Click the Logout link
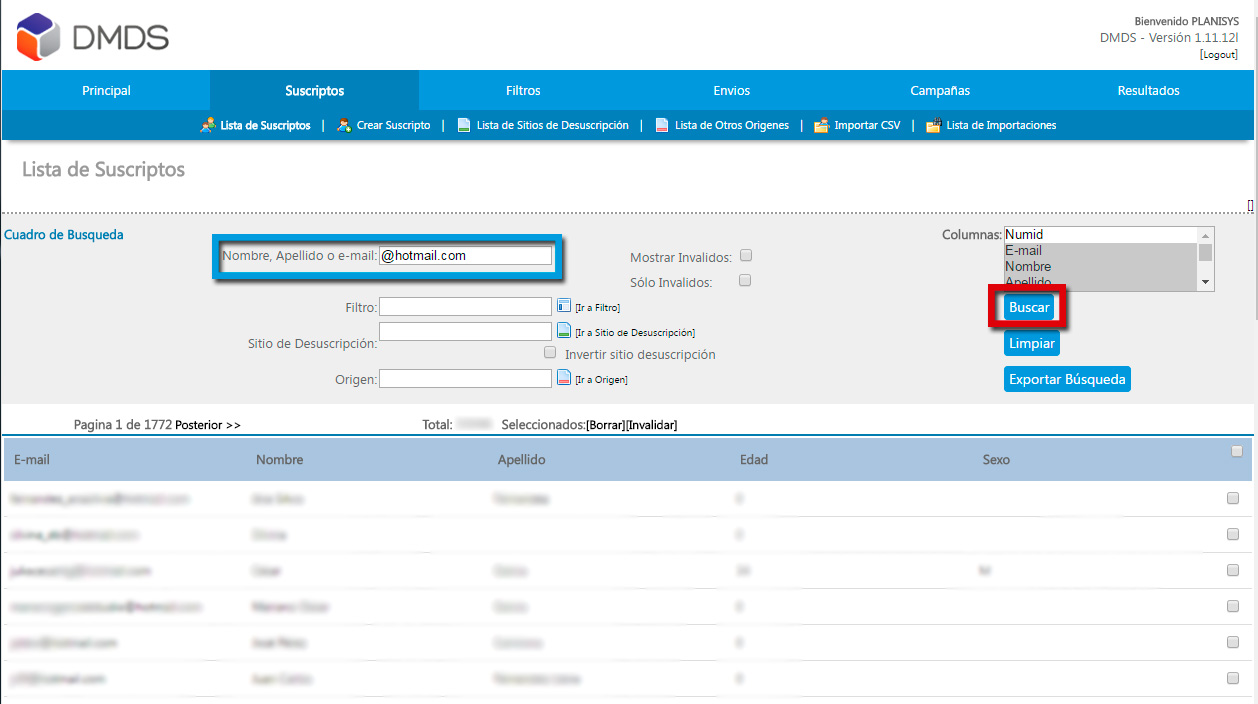Screen dimensions: 1258x704 tap(1219, 55)
